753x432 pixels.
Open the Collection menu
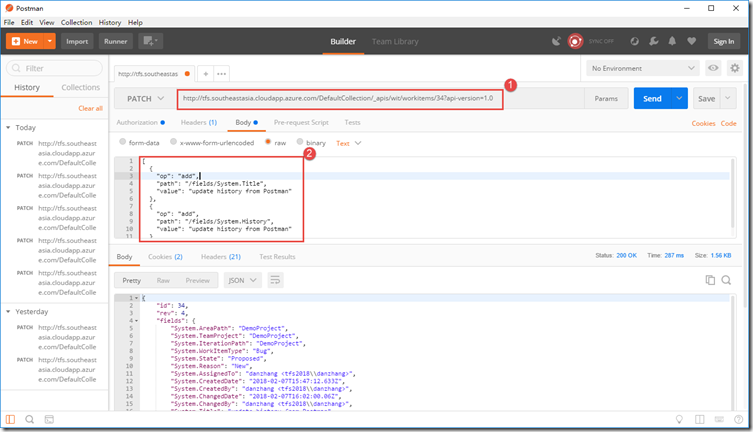[x=76, y=22]
